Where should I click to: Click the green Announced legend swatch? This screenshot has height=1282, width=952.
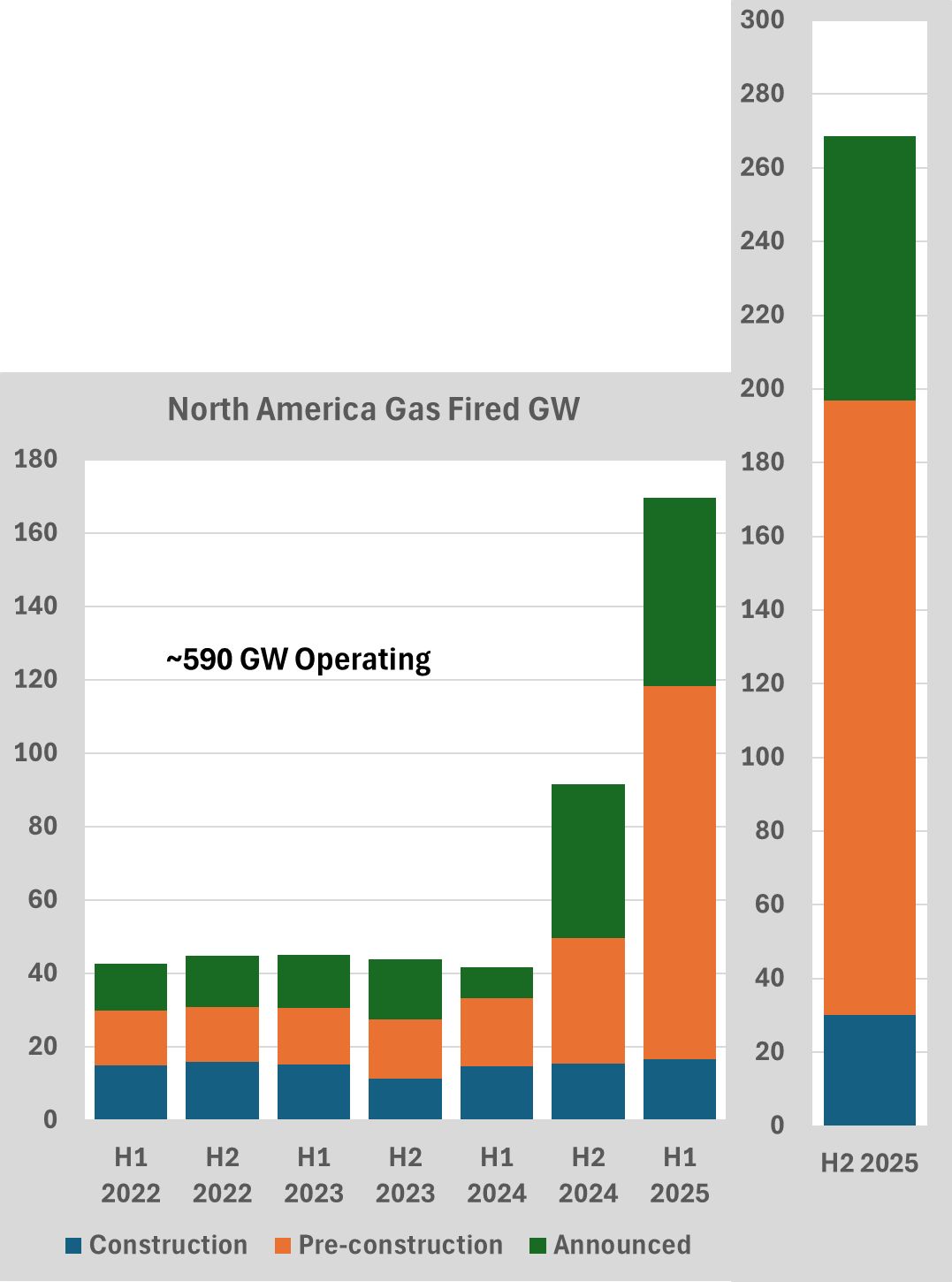point(537,1246)
